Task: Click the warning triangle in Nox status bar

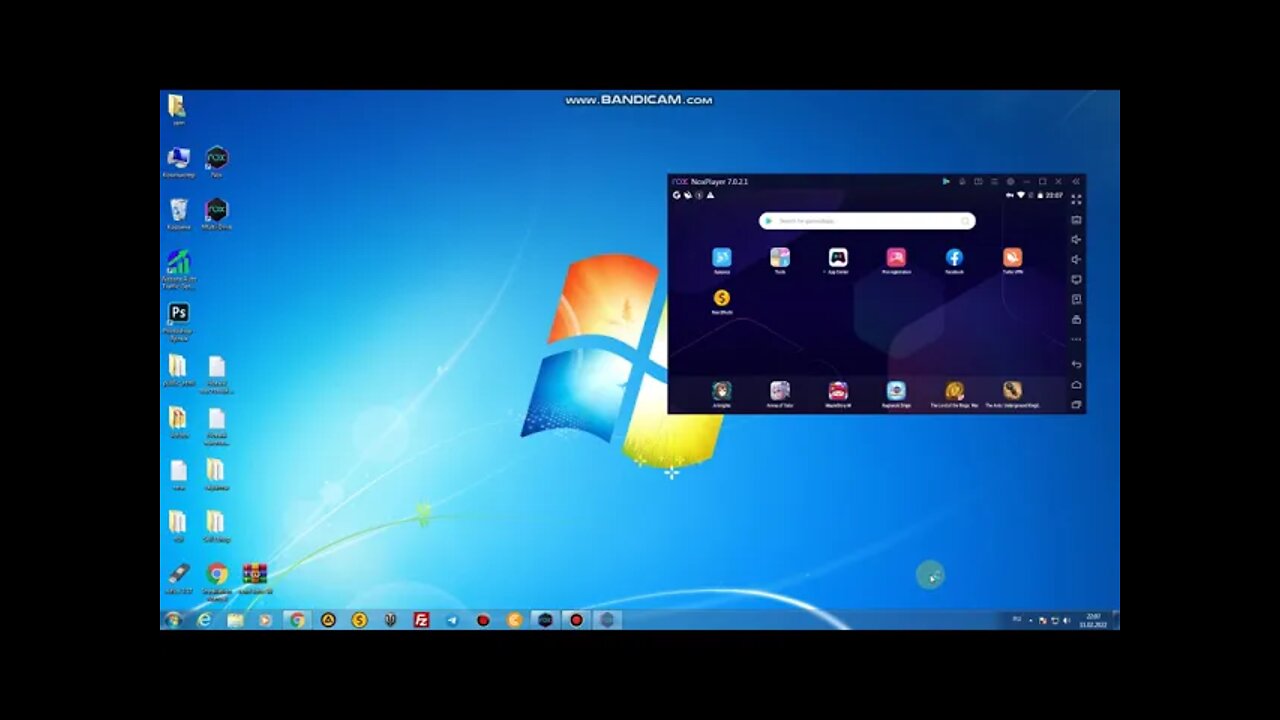Action: [710, 195]
